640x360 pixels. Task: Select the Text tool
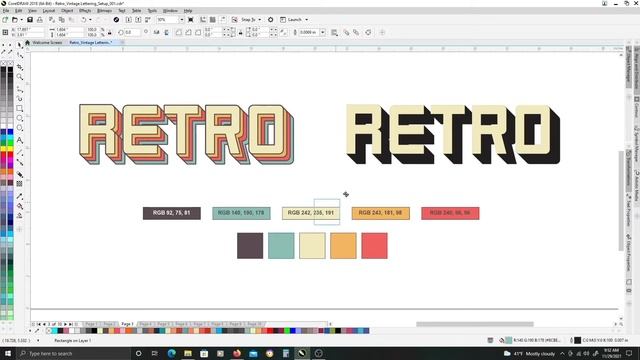pos(19,140)
